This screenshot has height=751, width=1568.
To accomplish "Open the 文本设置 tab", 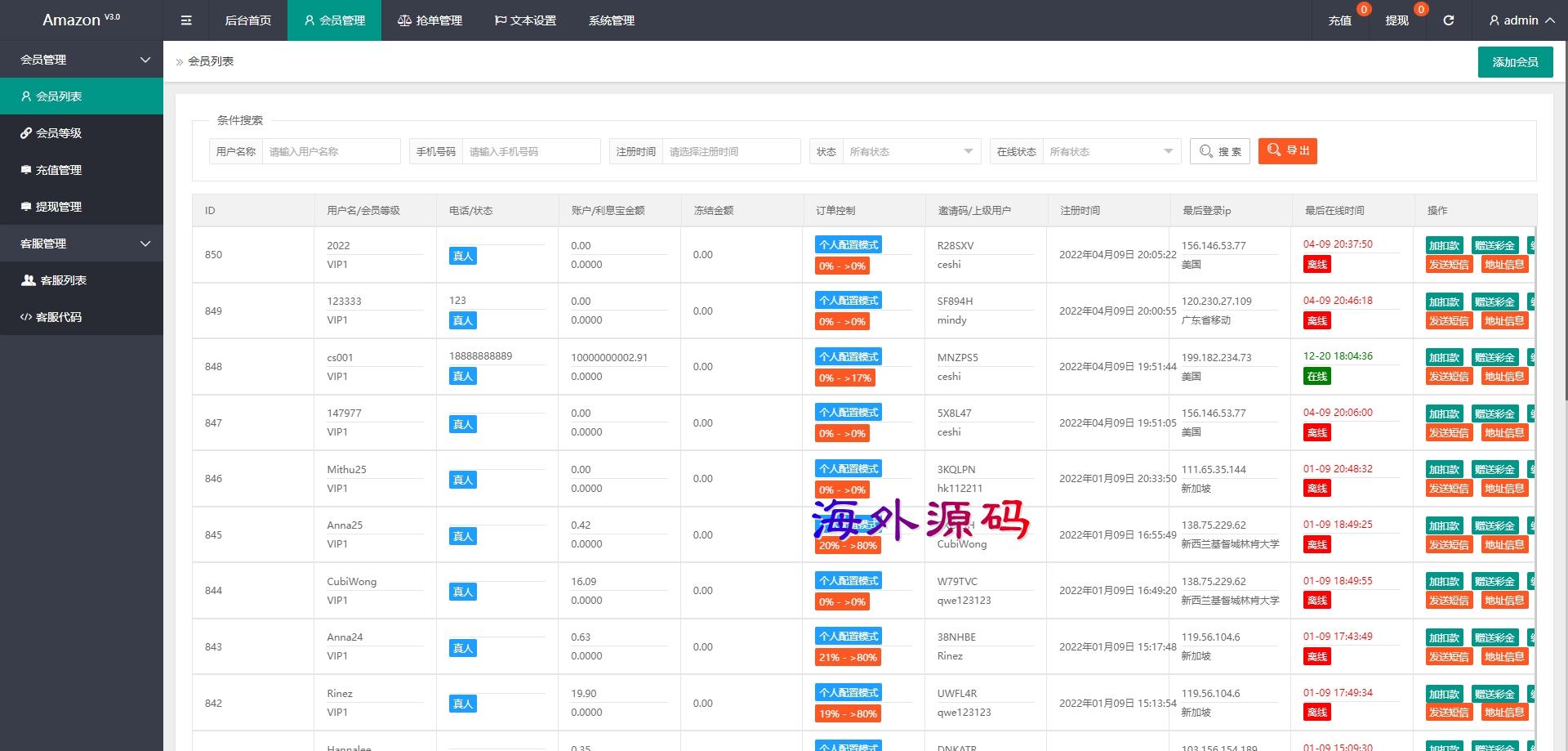I will click(x=525, y=20).
